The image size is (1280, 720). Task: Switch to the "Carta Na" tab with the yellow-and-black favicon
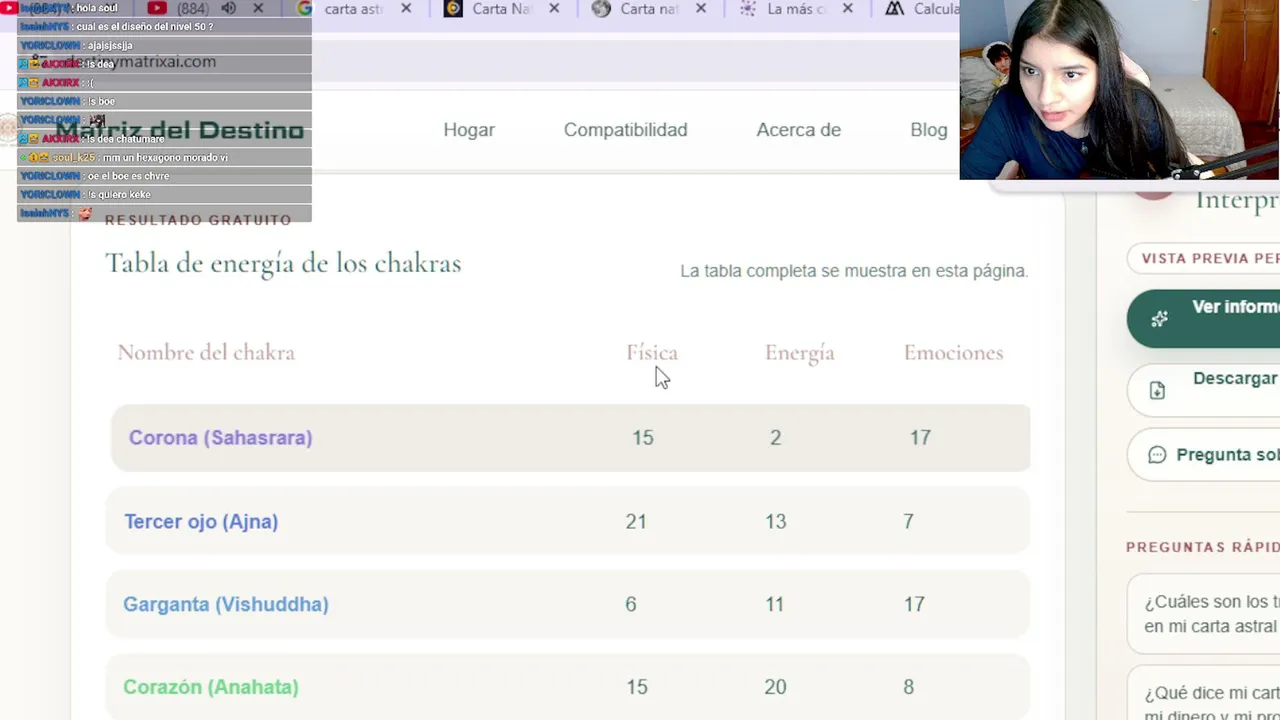tap(503, 9)
